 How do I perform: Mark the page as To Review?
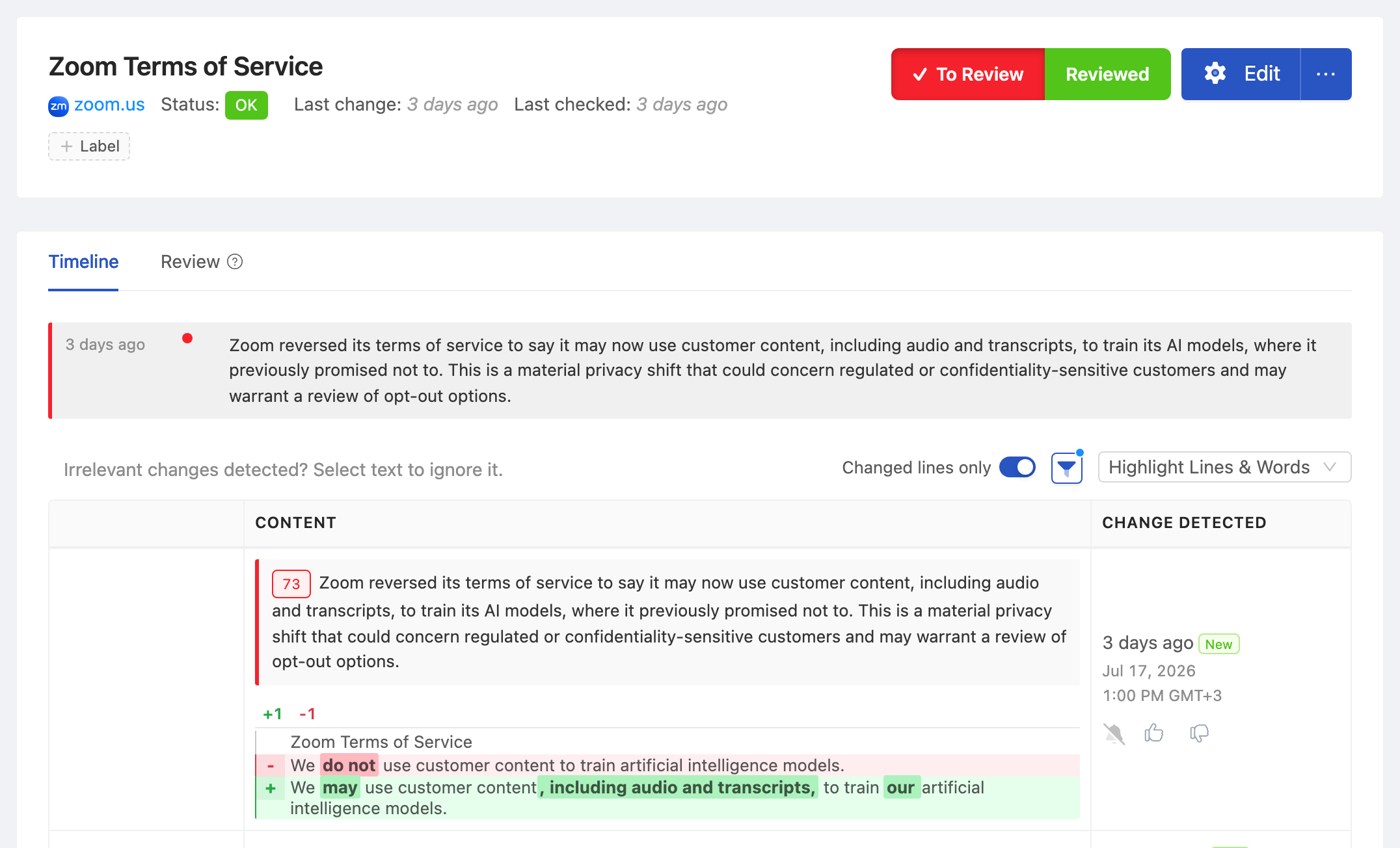[967, 74]
